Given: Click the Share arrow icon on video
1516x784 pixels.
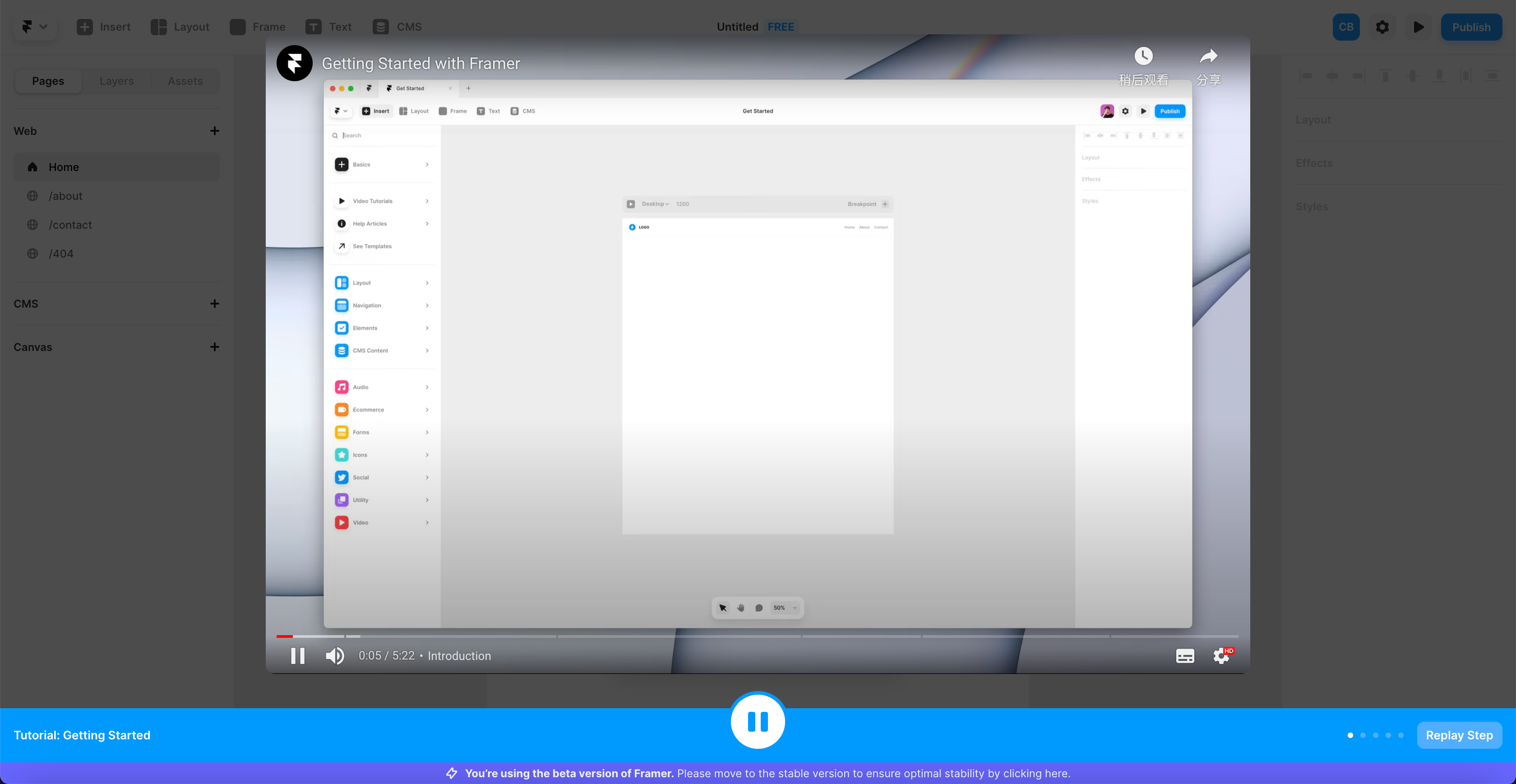Looking at the screenshot, I should click(x=1208, y=56).
